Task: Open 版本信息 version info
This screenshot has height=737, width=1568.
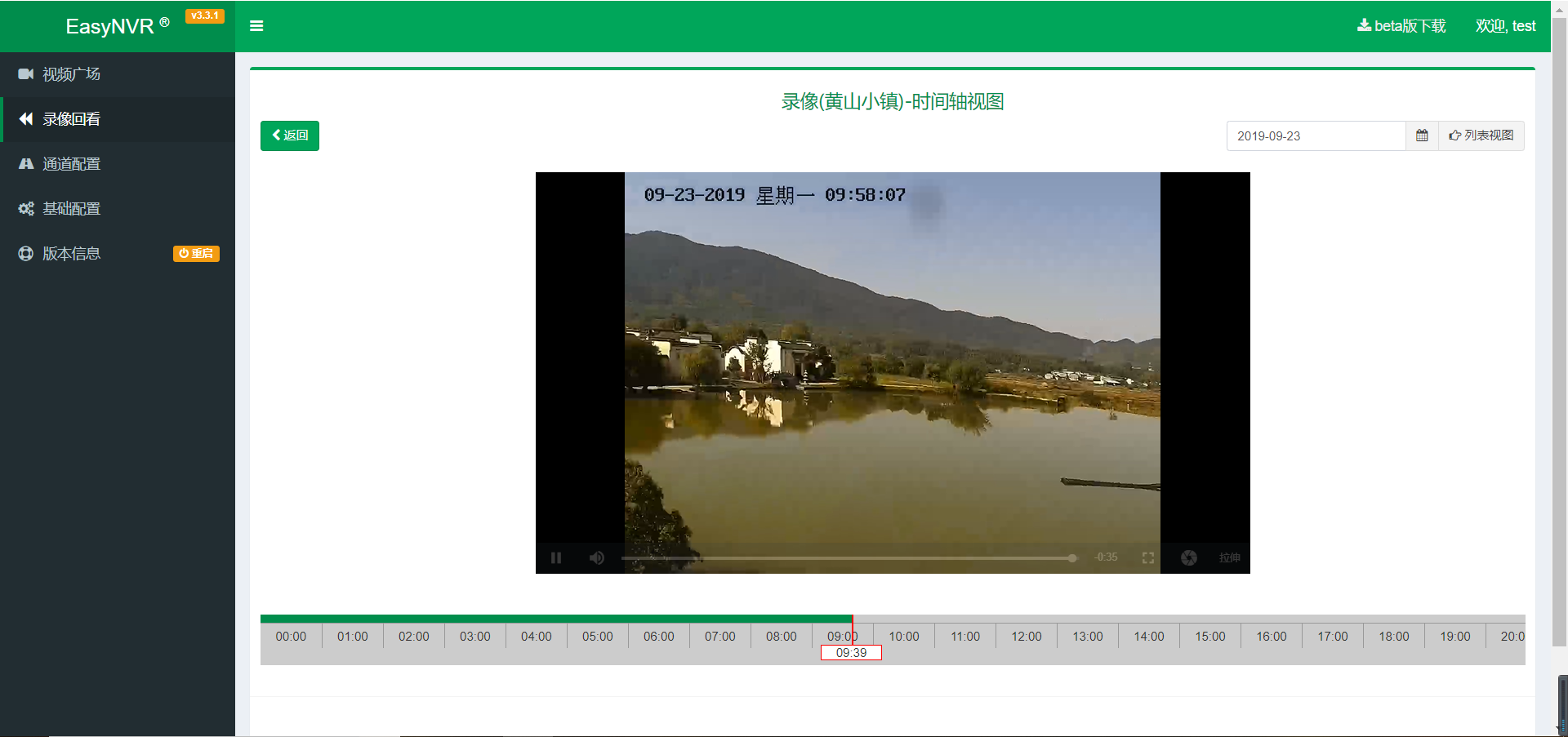Action: pyautogui.click(x=72, y=254)
